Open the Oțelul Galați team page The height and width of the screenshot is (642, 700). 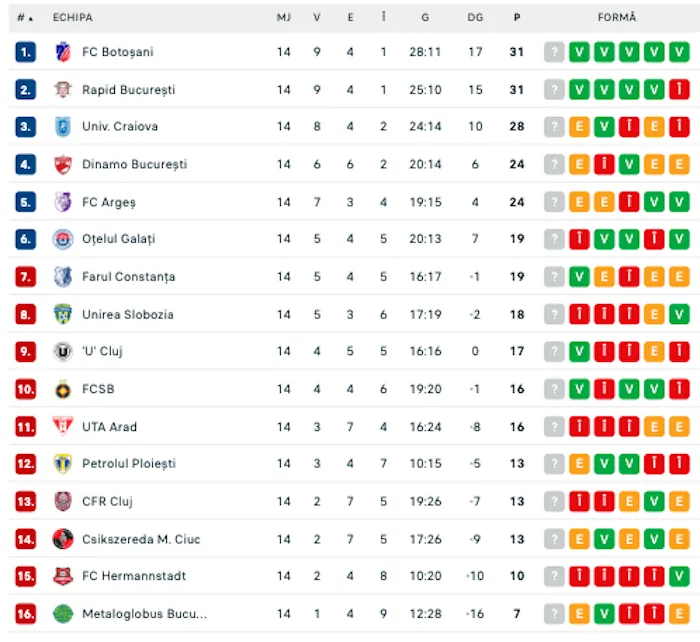tap(118, 239)
